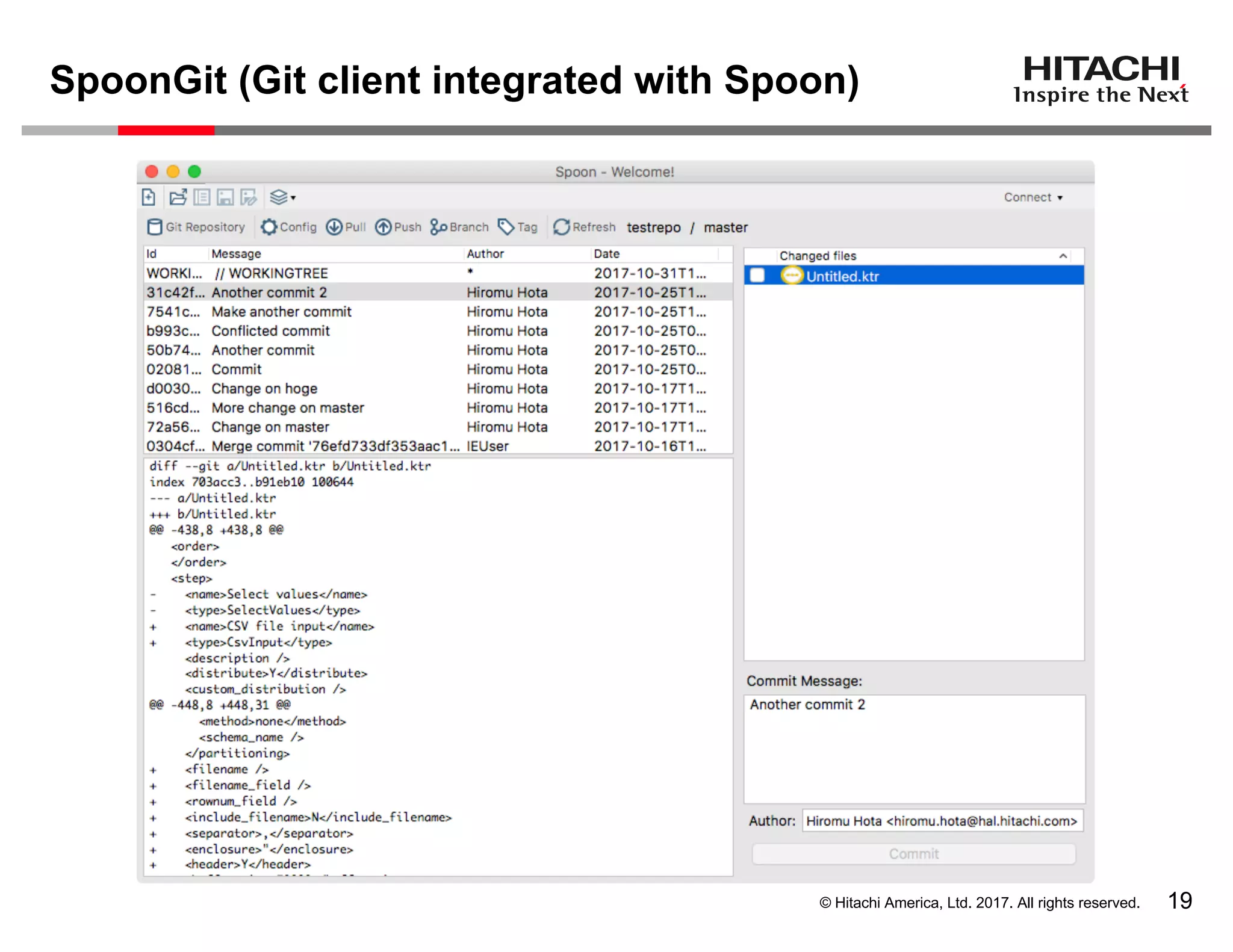Open the Connect dropdown
The image size is (1233, 952).
(x=1033, y=197)
